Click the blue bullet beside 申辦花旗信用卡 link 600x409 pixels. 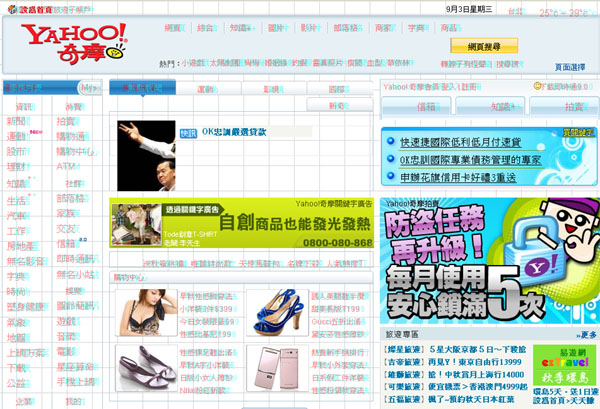[391, 176]
